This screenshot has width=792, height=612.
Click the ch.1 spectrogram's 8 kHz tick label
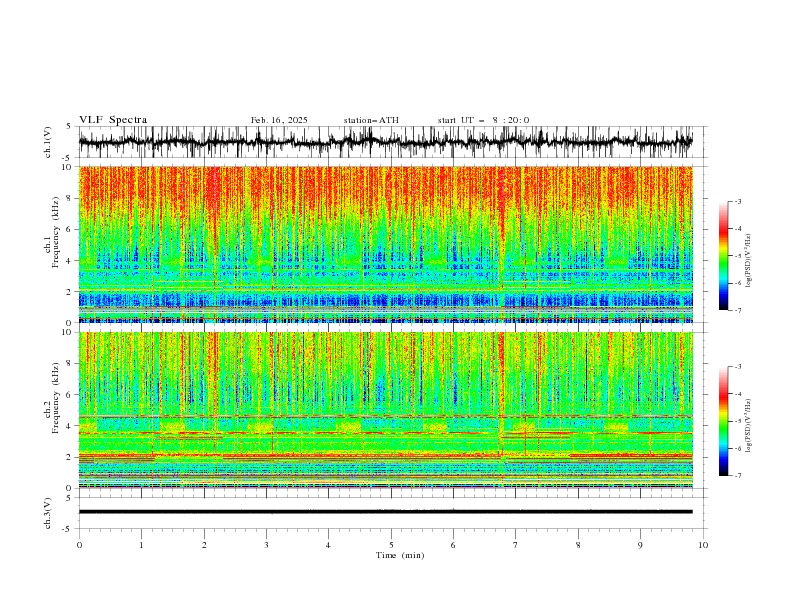point(70,198)
